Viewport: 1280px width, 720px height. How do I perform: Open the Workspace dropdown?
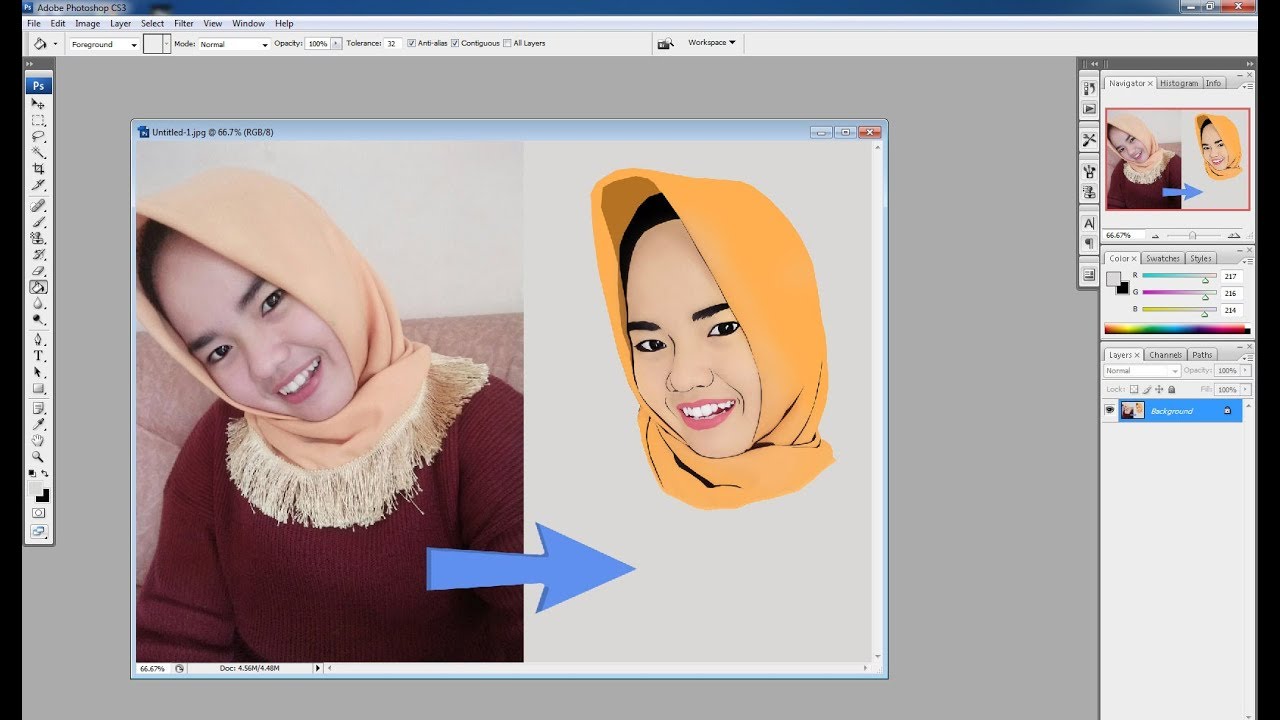click(711, 43)
